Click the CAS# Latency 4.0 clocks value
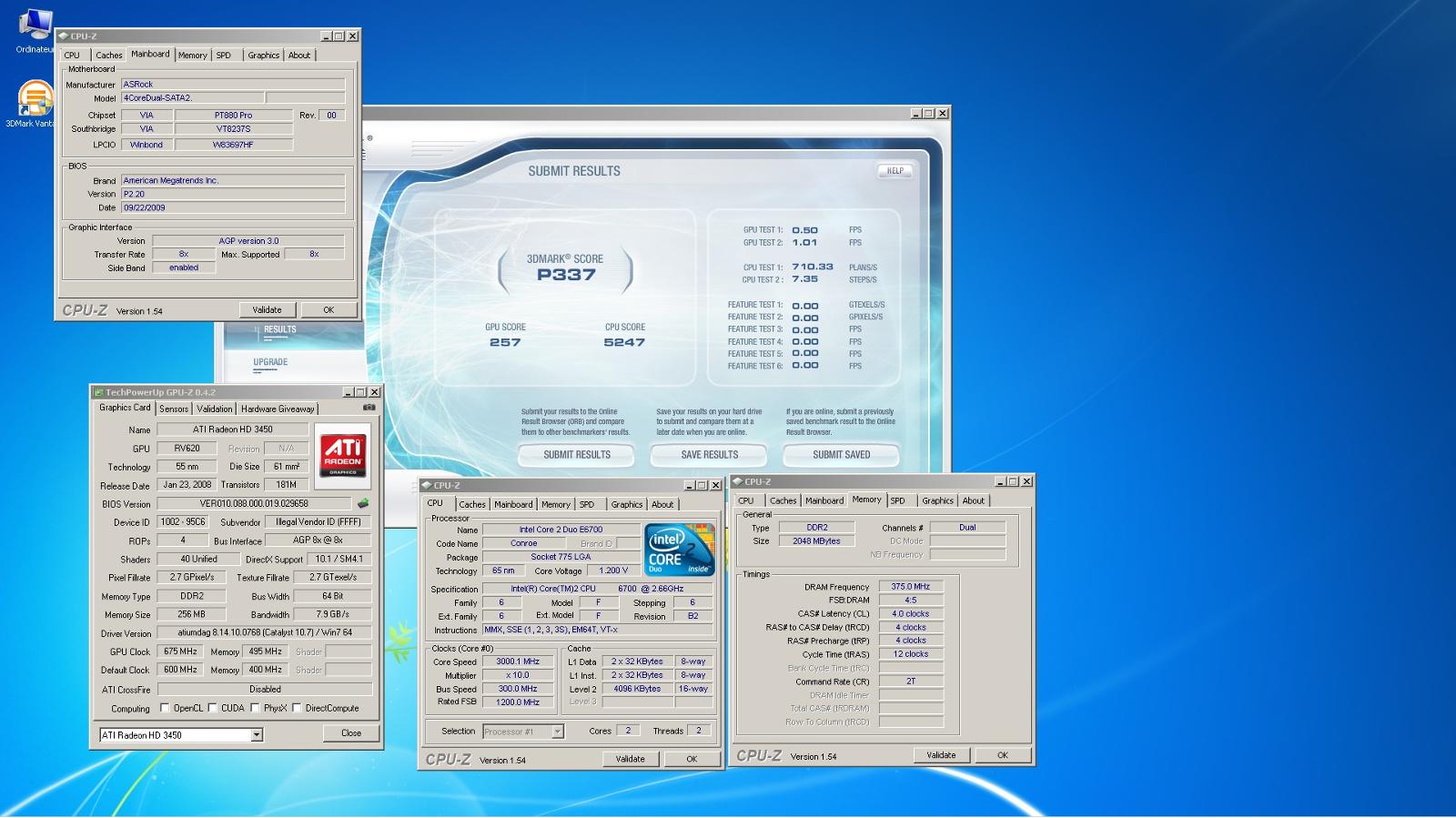The height and width of the screenshot is (818, 1456). [911, 614]
